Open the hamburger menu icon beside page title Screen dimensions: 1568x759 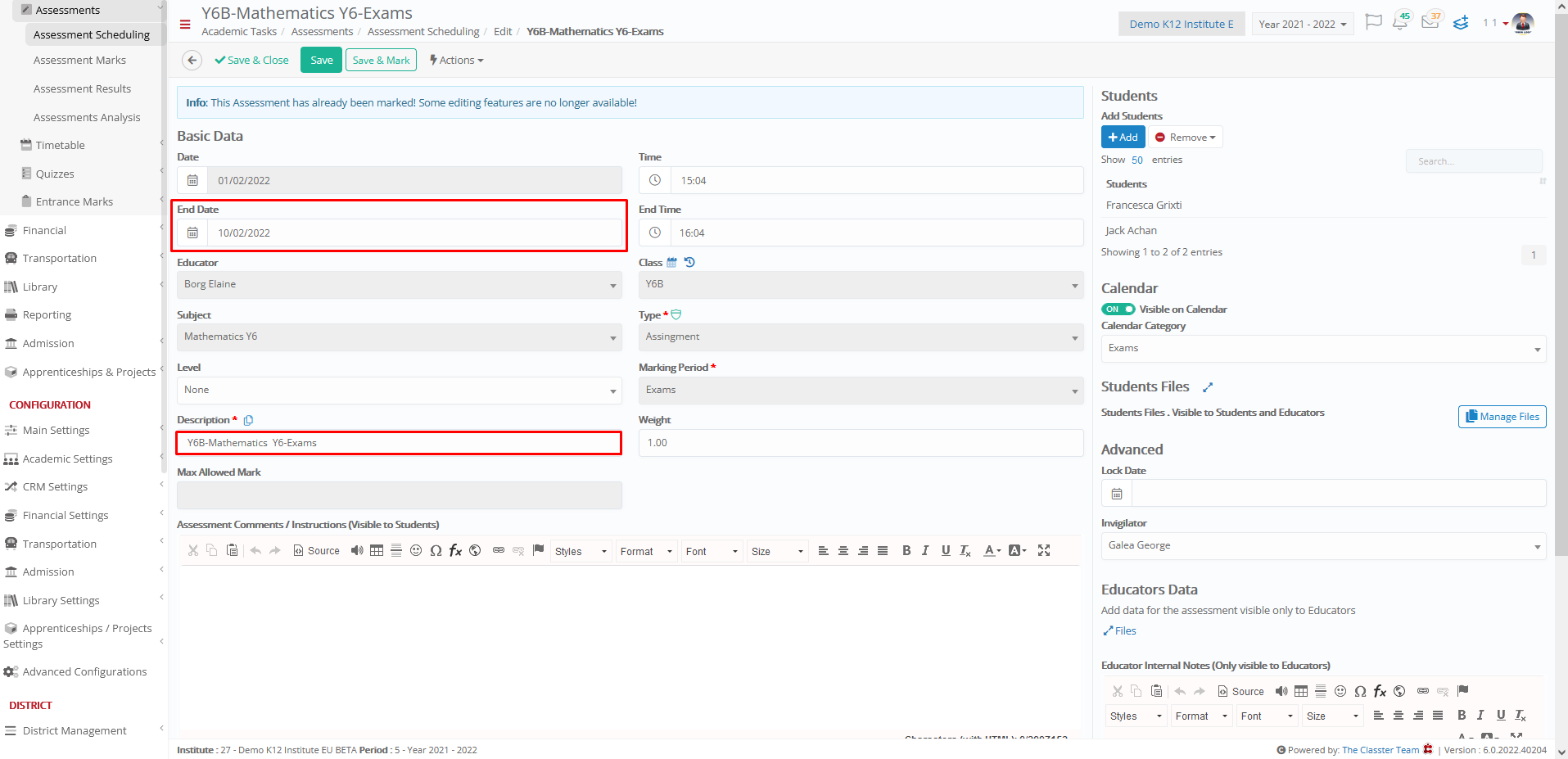pyautogui.click(x=185, y=24)
